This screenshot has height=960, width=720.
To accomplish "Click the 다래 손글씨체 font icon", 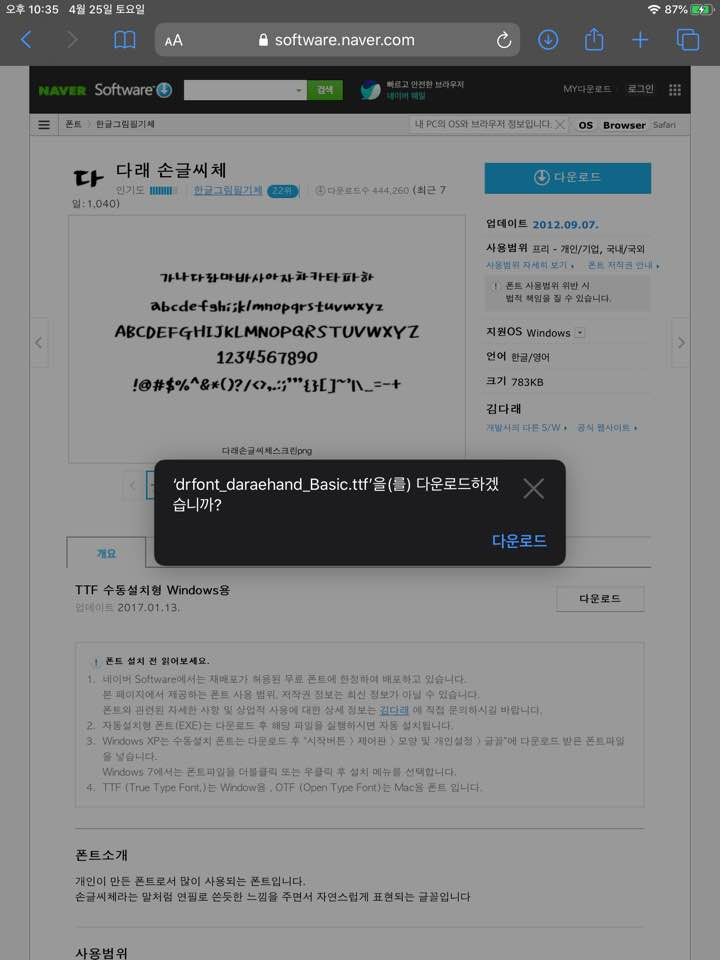I will [x=89, y=178].
